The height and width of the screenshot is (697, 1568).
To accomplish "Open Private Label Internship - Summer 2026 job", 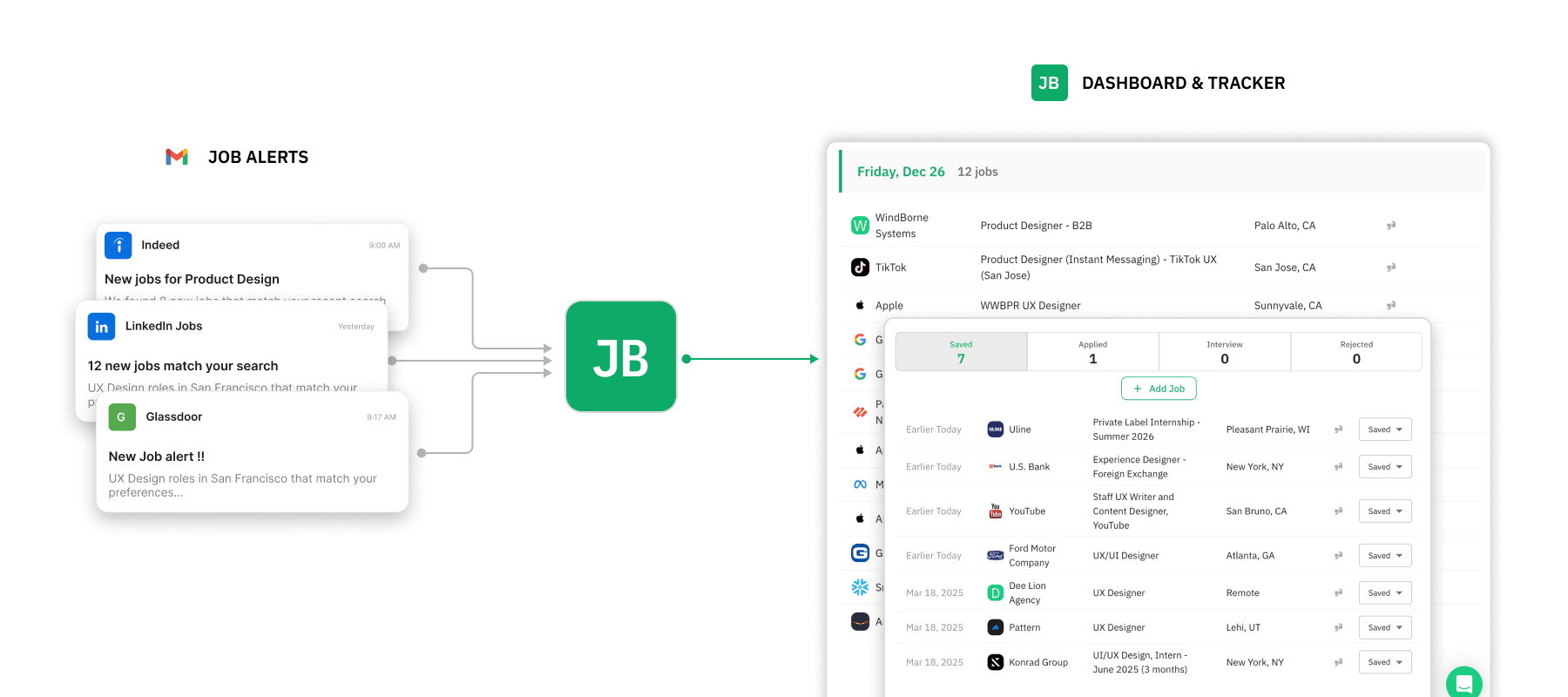I will coord(1146,430).
